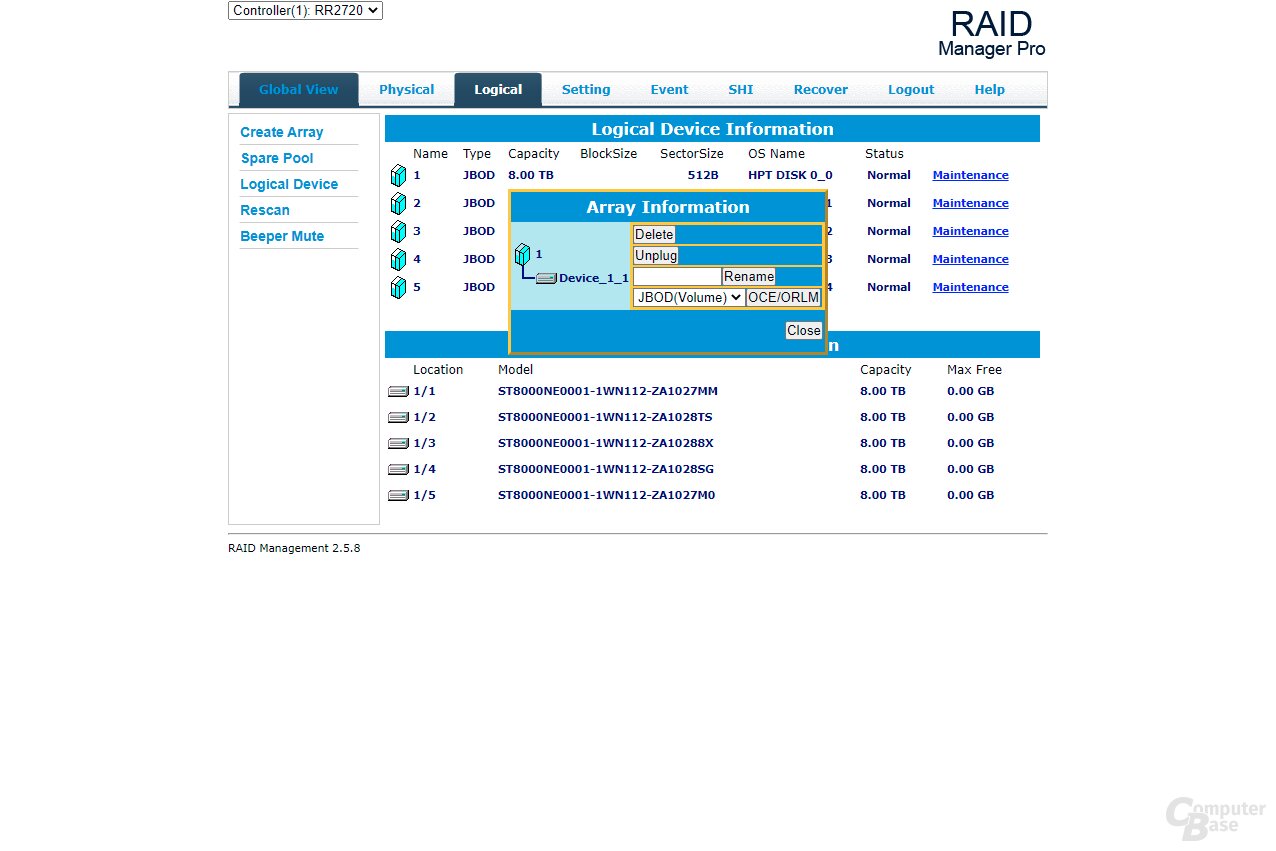Click model ST8000NE0001-1WN112-ZA1028TS

click(605, 417)
